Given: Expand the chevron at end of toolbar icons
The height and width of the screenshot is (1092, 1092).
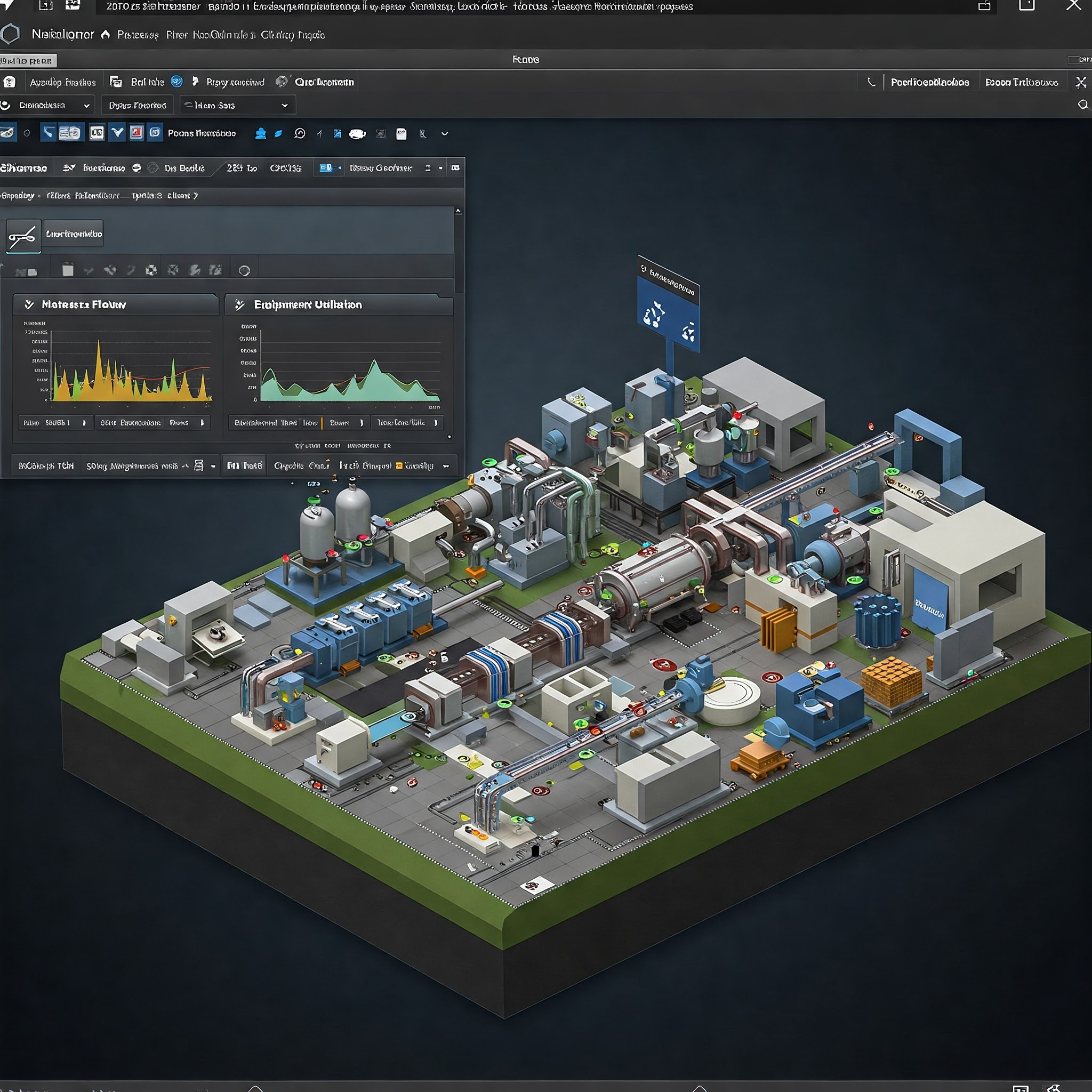Looking at the screenshot, I should pyautogui.click(x=444, y=133).
